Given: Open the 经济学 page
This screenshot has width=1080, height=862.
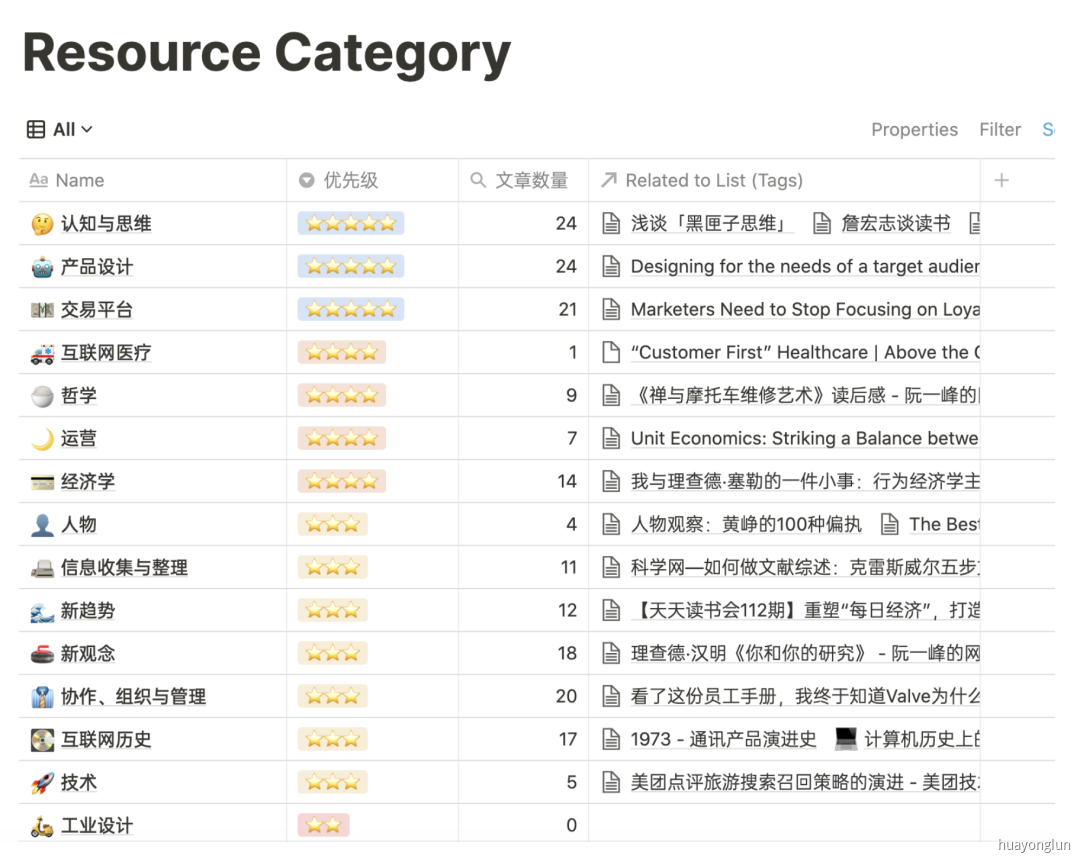Looking at the screenshot, I should (x=88, y=482).
